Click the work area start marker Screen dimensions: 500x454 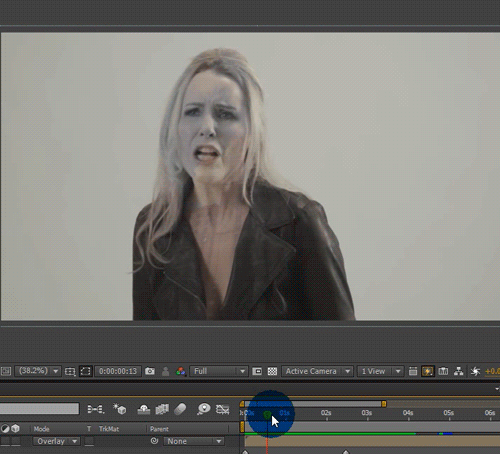[242, 427]
